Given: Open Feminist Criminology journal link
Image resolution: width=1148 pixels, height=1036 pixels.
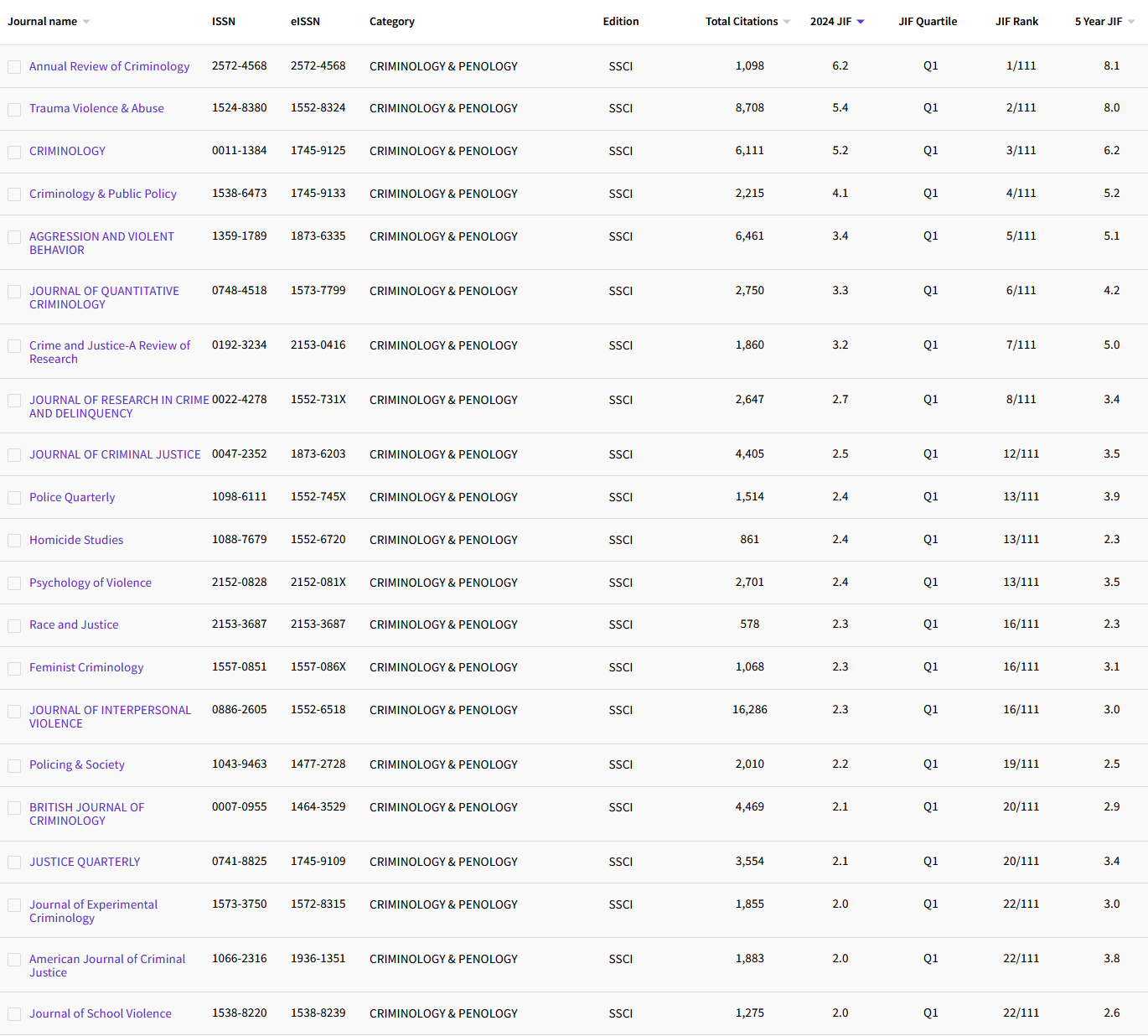Looking at the screenshot, I should pyautogui.click(x=86, y=667).
